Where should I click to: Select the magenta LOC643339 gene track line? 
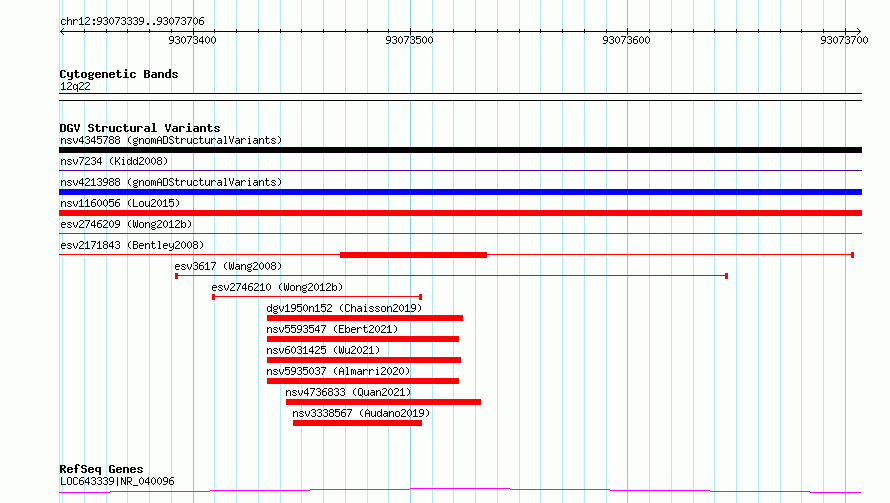point(460,490)
